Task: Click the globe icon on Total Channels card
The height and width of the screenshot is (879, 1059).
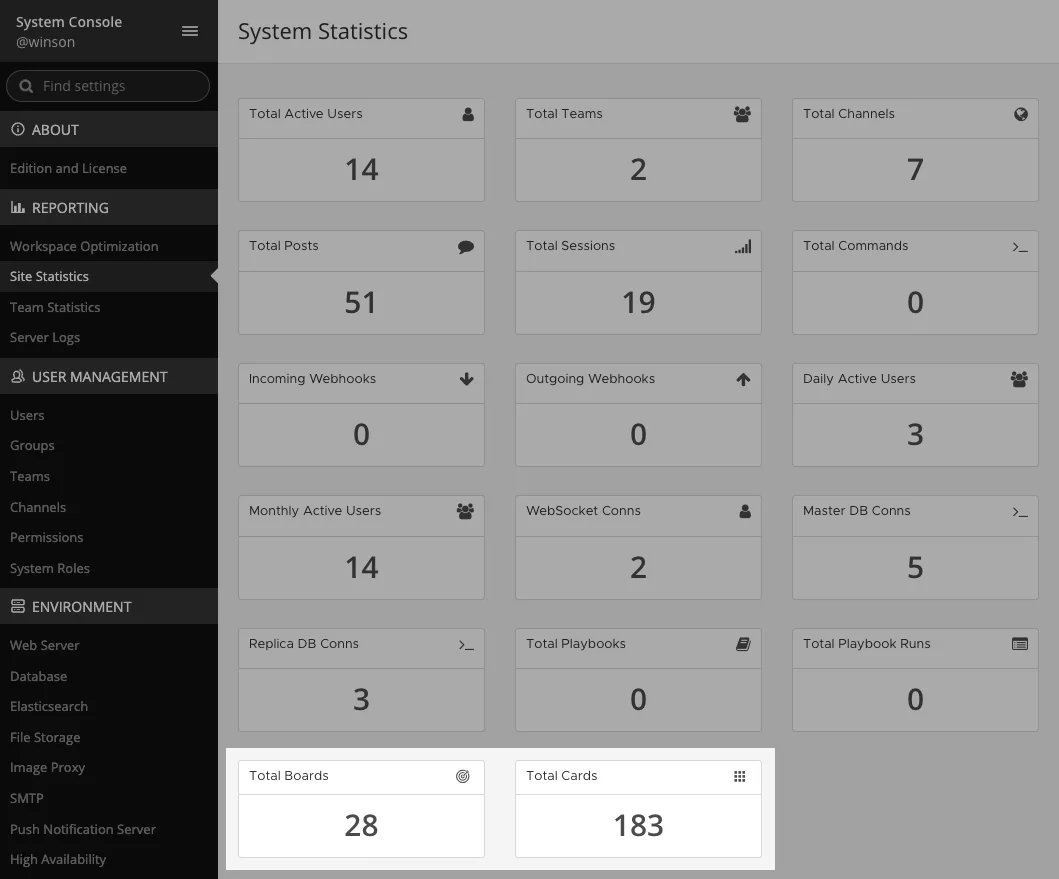Action: click(x=1021, y=114)
